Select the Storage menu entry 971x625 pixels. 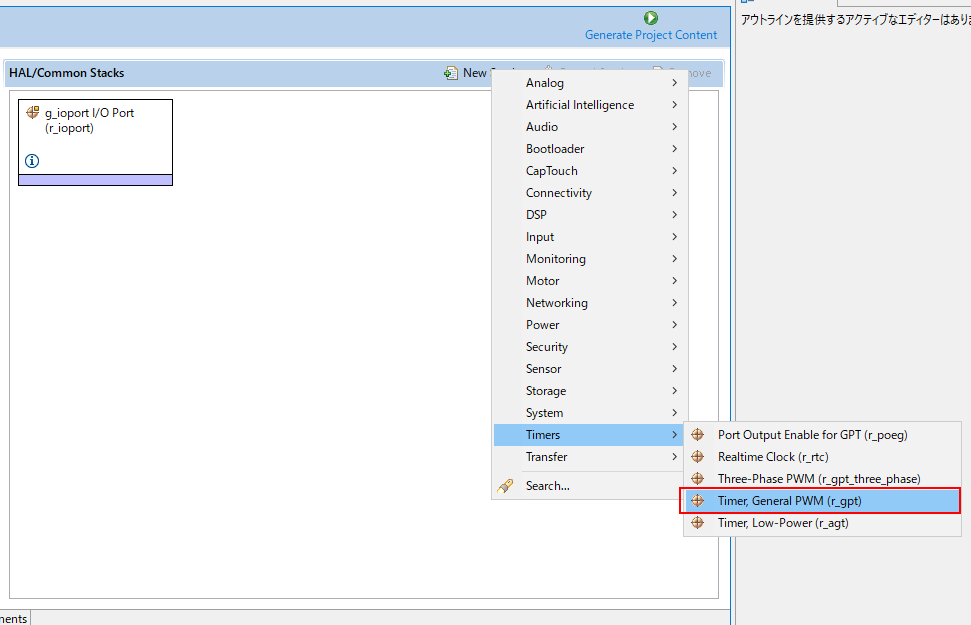tap(546, 391)
